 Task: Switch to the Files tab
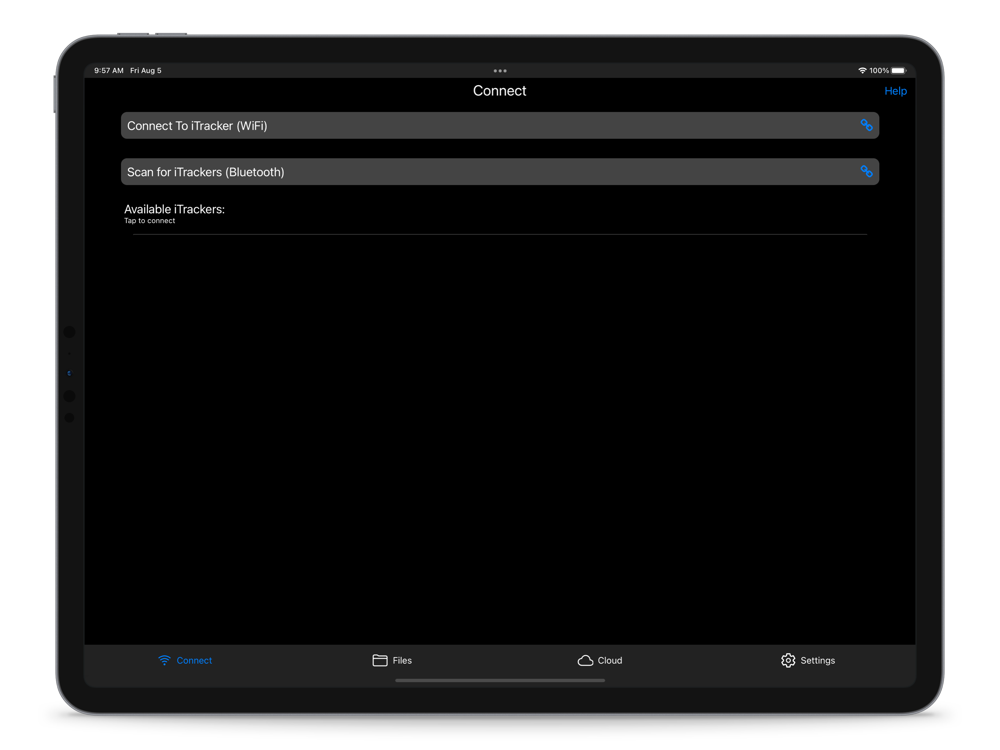tap(392, 660)
